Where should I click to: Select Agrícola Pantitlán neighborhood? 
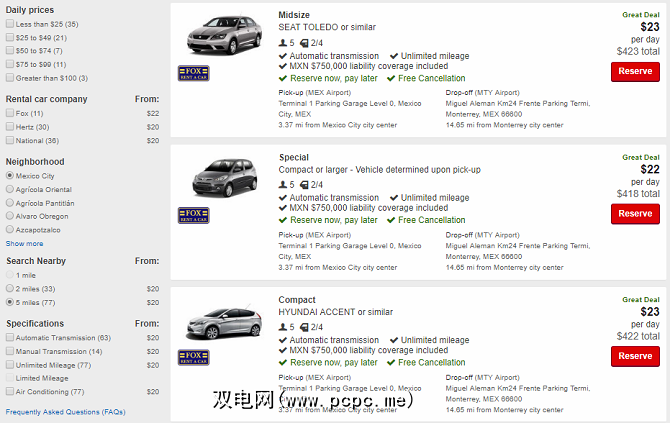(10, 203)
